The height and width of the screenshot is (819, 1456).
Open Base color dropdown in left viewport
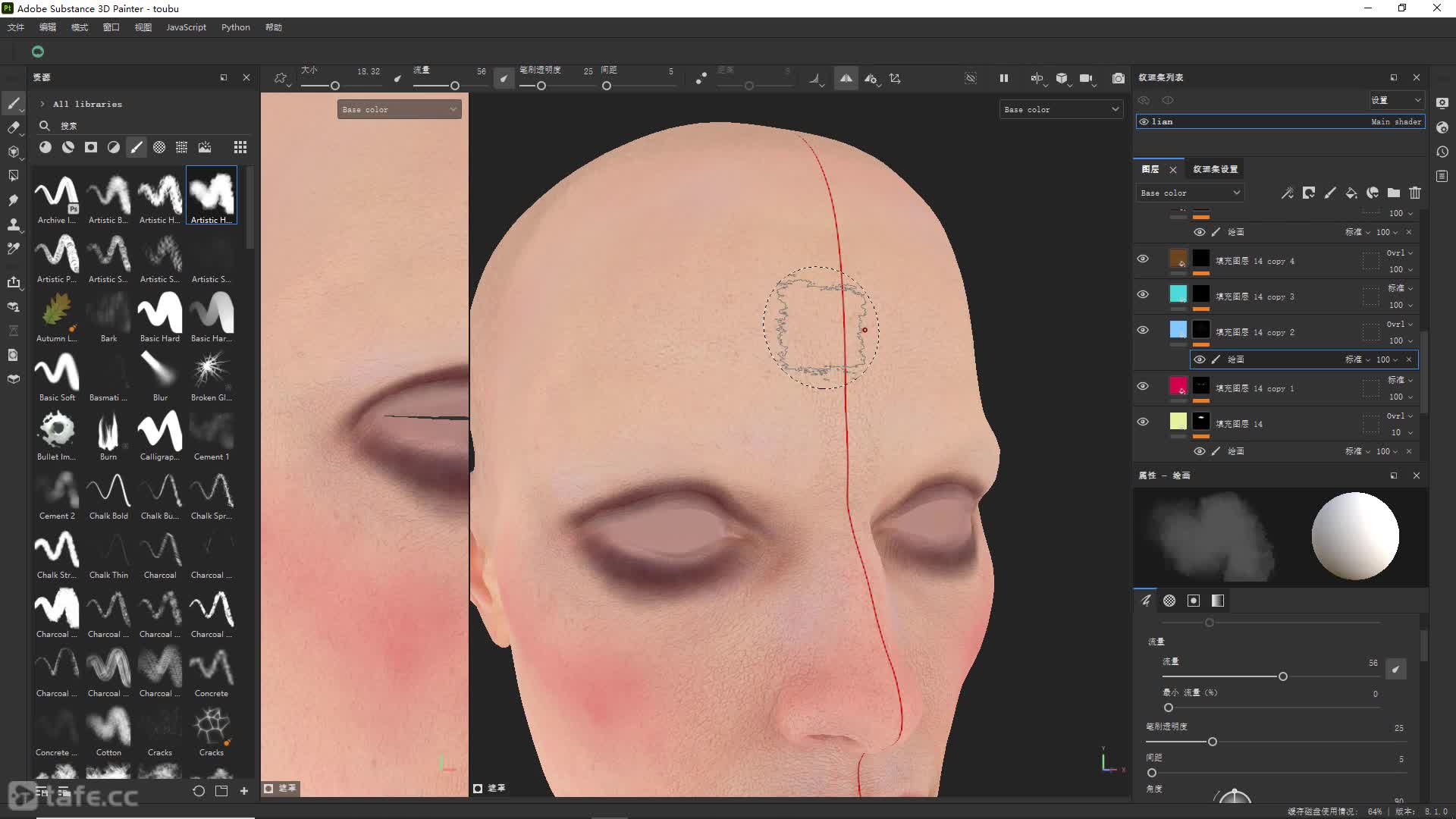399,109
